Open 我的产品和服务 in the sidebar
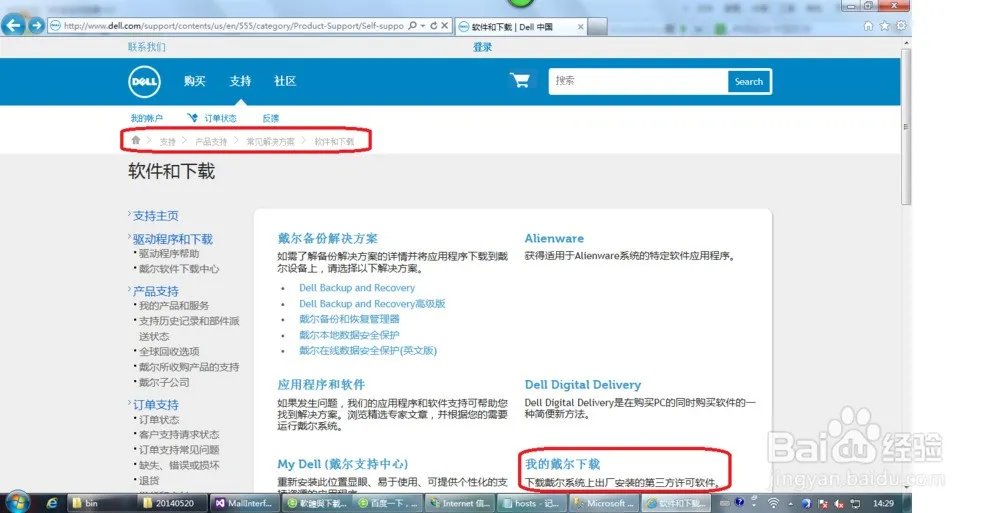The image size is (1000, 513). 174,305
